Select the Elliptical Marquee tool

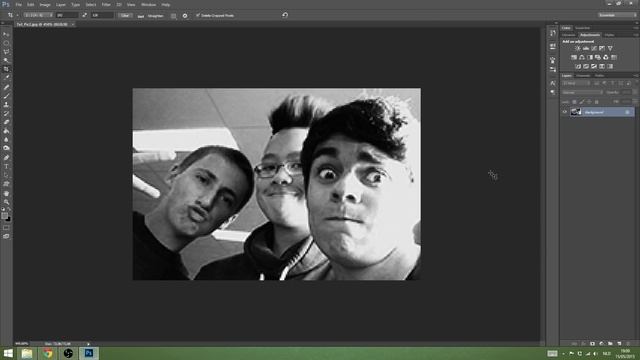6,43
